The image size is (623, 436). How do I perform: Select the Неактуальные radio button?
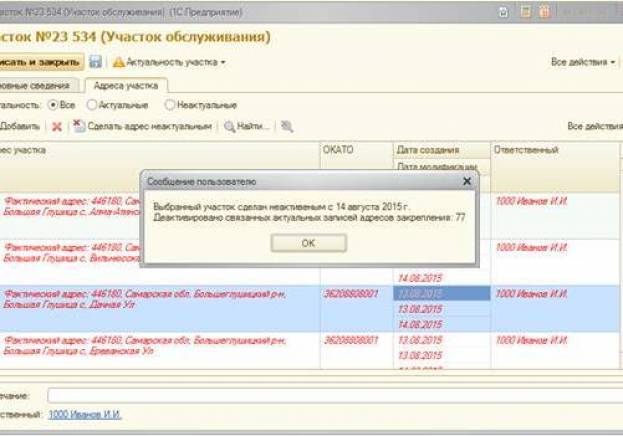click(x=170, y=105)
